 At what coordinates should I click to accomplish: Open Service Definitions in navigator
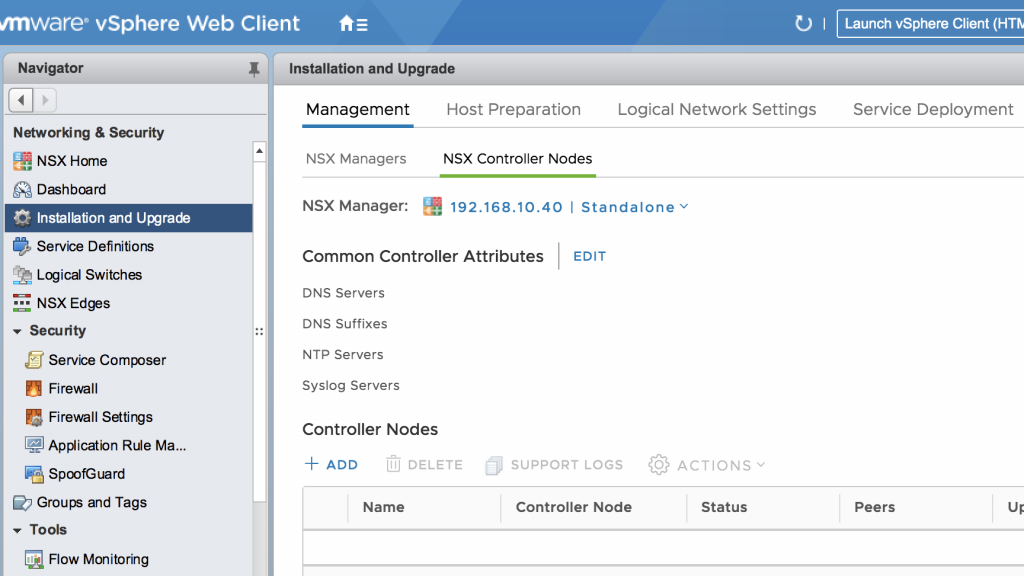[95, 246]
